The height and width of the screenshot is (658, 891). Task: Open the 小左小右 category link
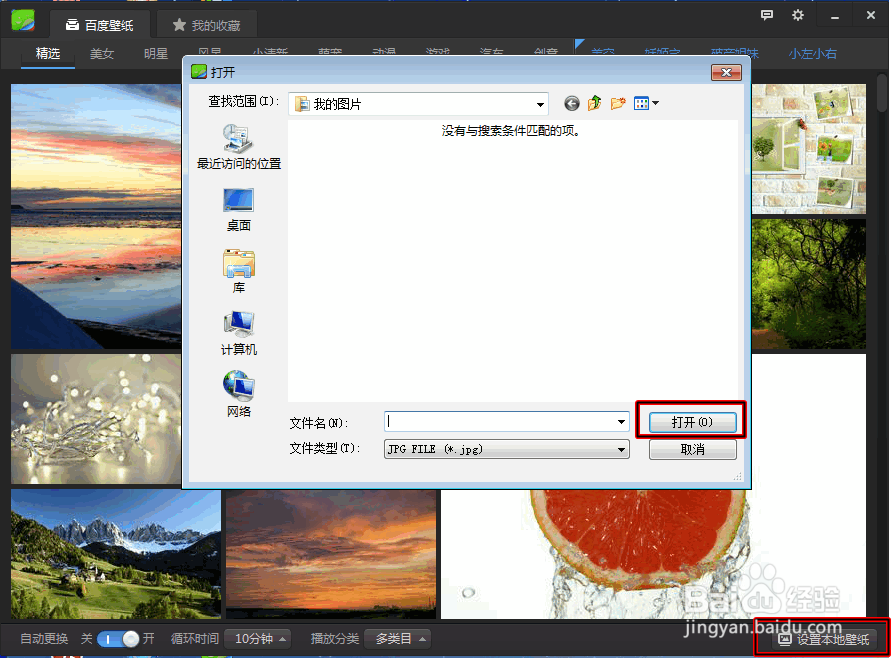point(813,54)
